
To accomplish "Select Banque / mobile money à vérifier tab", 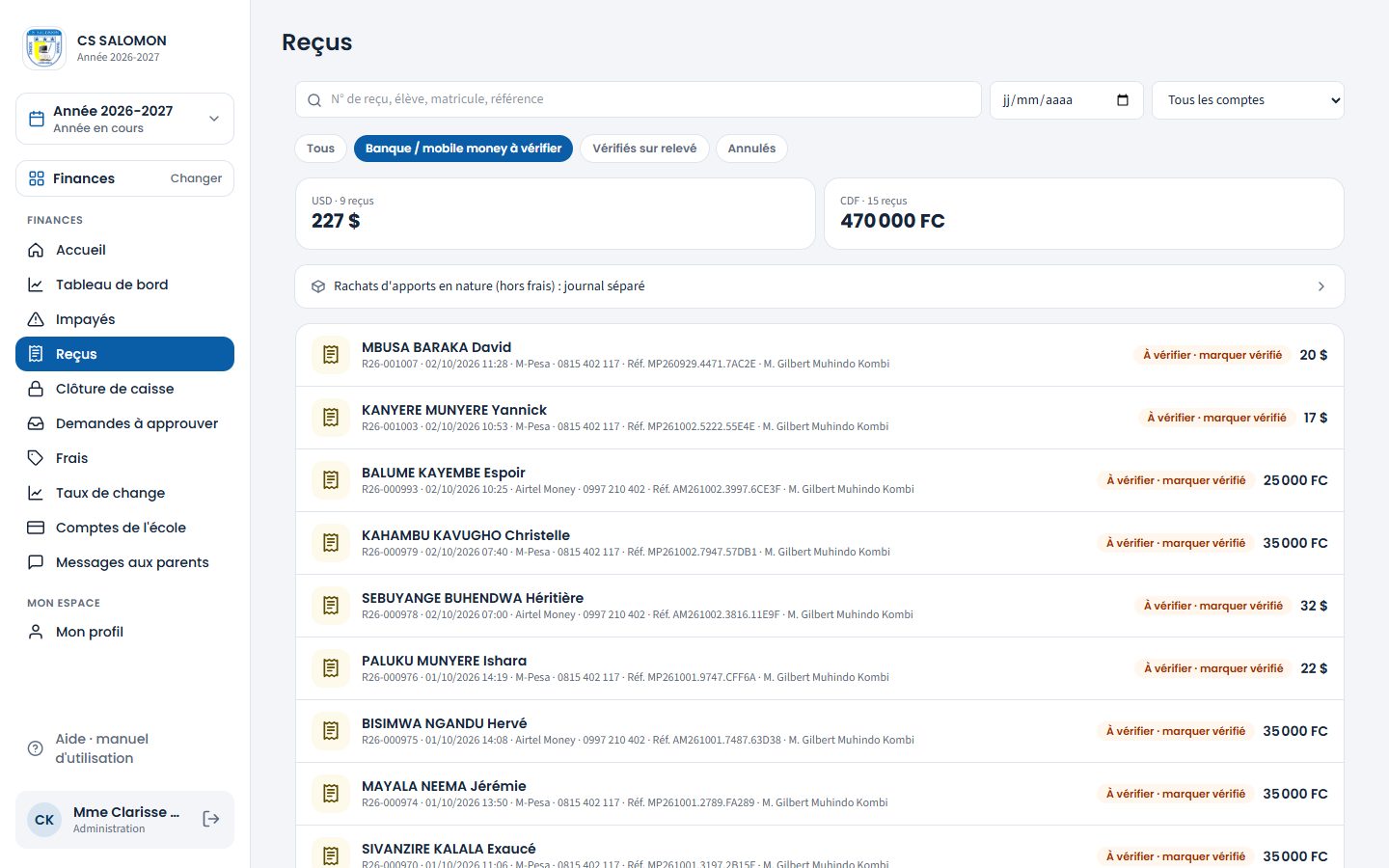I will [463, 149].
